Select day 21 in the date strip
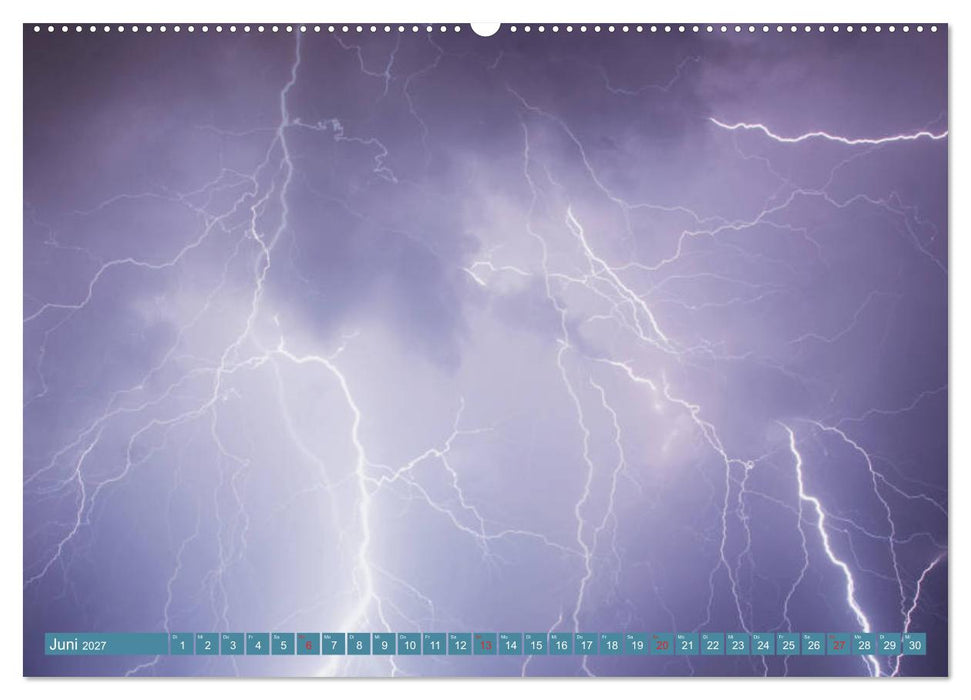The width and height of the screenshot is (971, 700). pos(687,644)
